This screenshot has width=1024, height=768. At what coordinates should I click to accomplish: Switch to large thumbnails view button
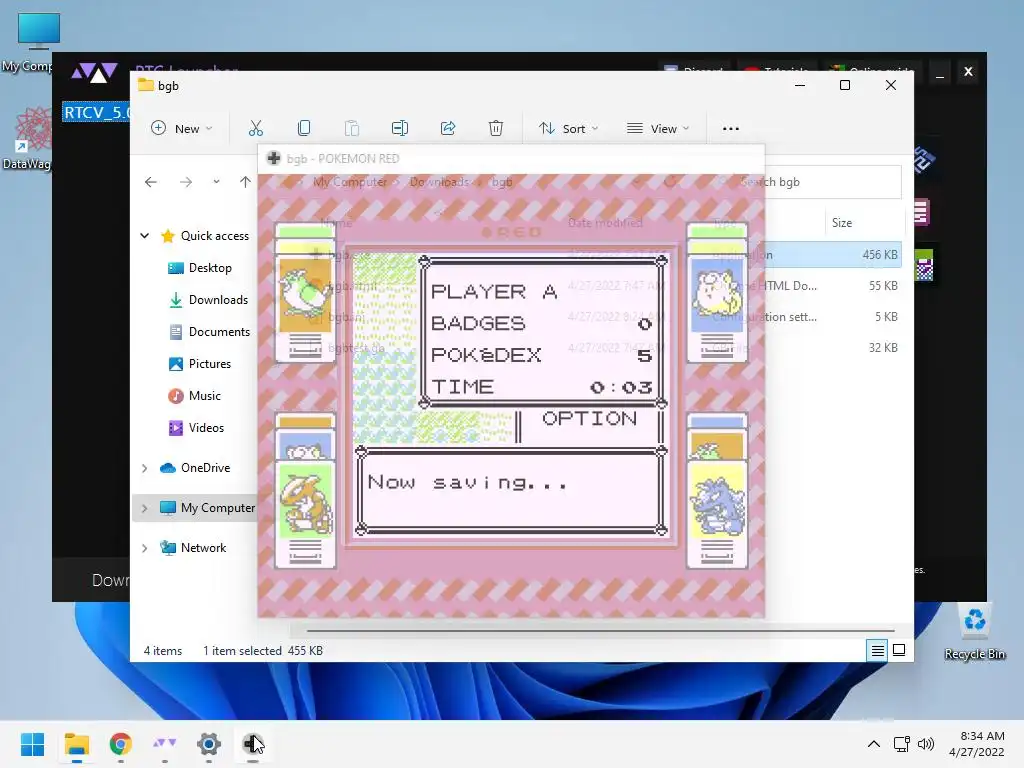click(x=899, y=650)
